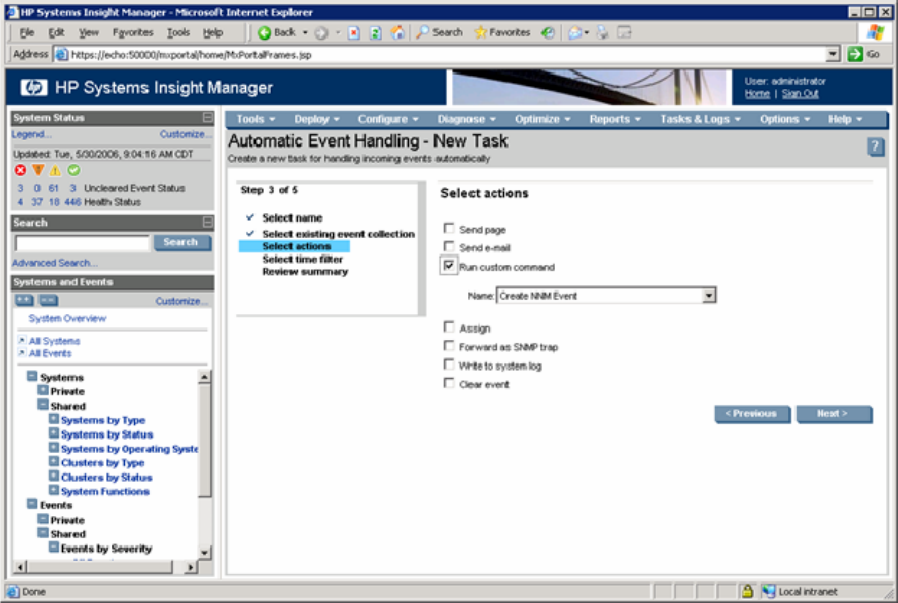Minimize the System Status panel

tap(207, 117)
